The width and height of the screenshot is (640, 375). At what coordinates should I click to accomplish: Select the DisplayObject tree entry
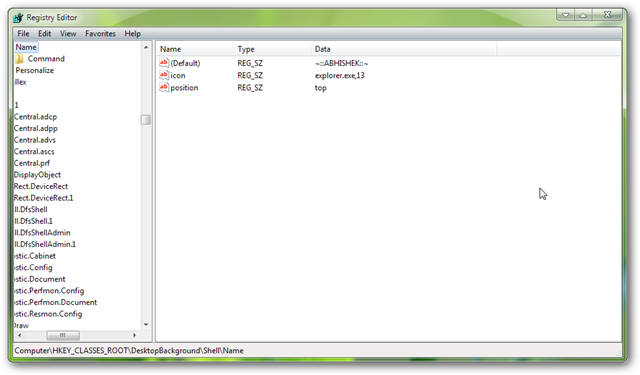(37, 175)
